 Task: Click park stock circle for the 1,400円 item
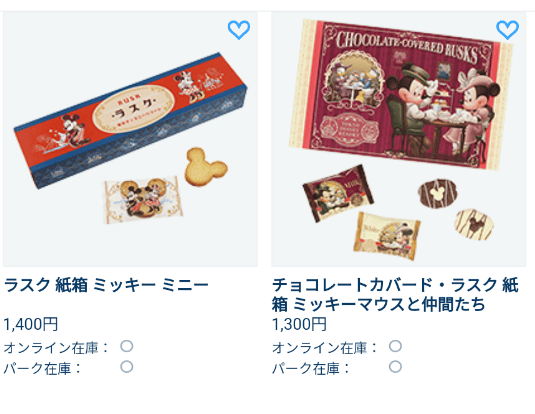pos(127,367)
